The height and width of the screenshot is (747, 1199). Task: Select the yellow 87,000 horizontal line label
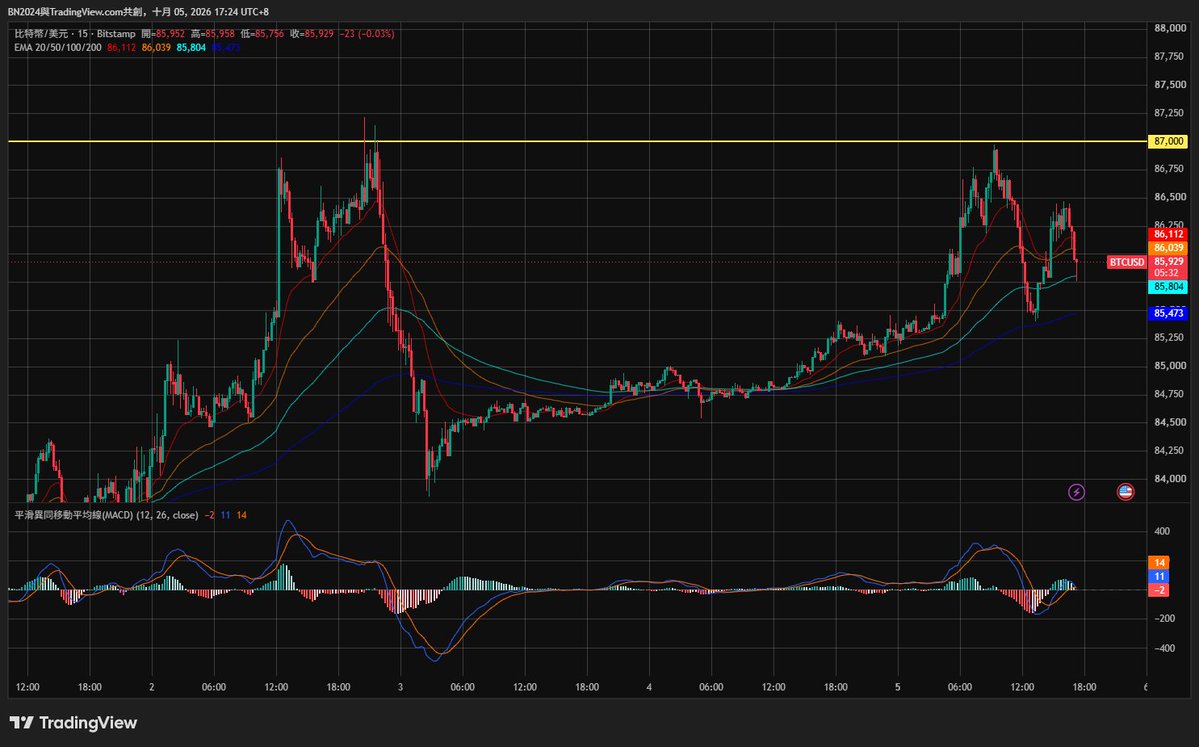coord(1168,141)
